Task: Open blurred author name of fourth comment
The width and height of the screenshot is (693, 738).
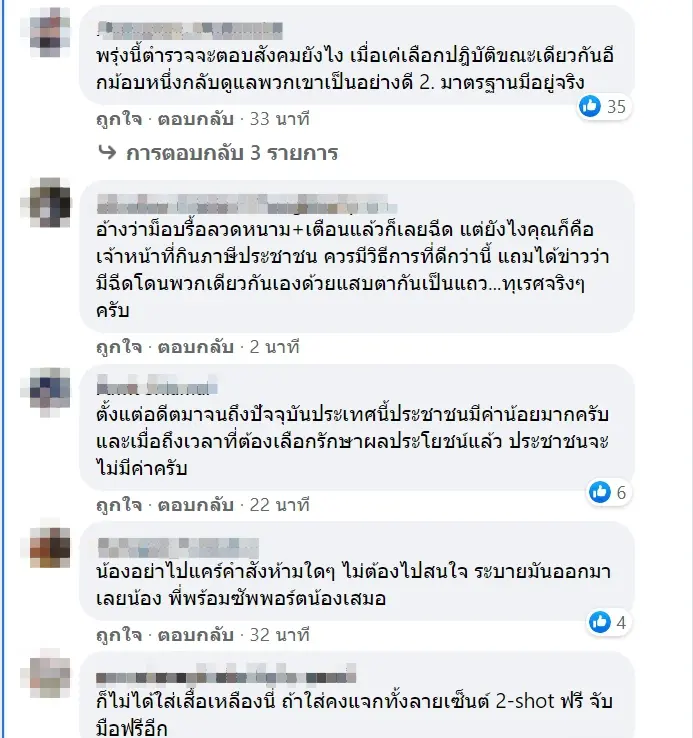Action: (x=177, y=548)
